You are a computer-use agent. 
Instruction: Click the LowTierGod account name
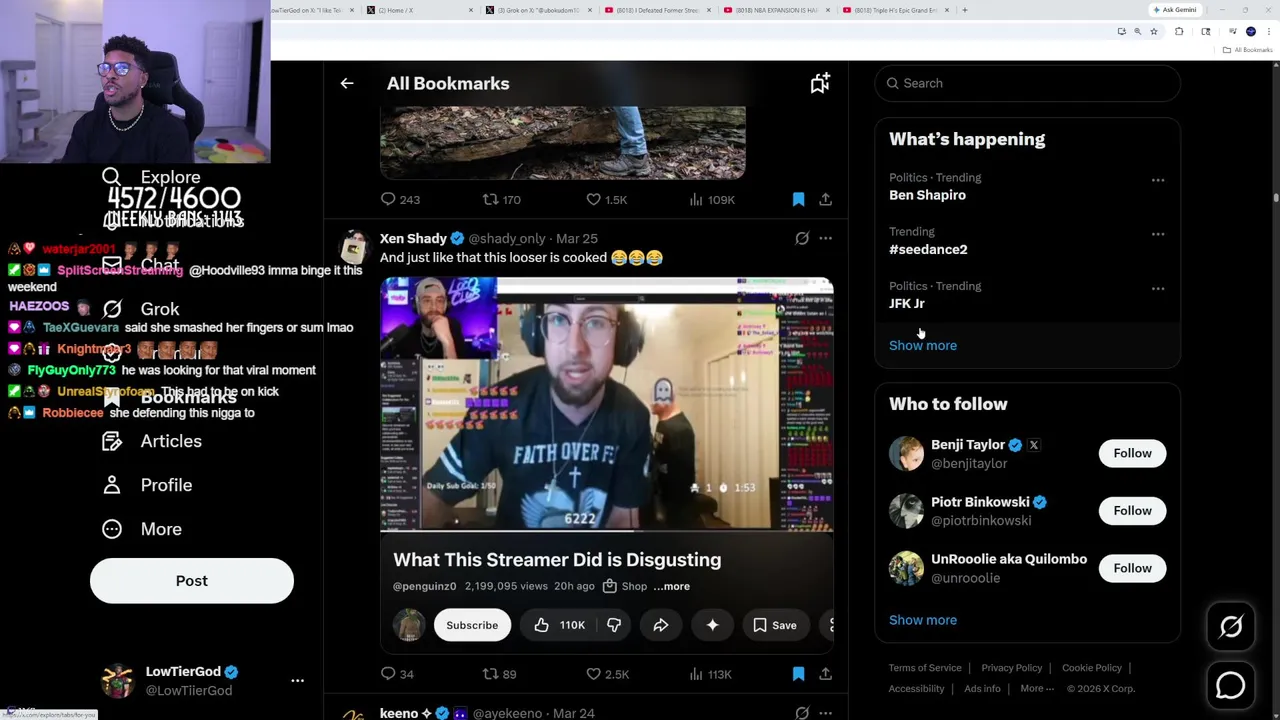click(183, 672)
